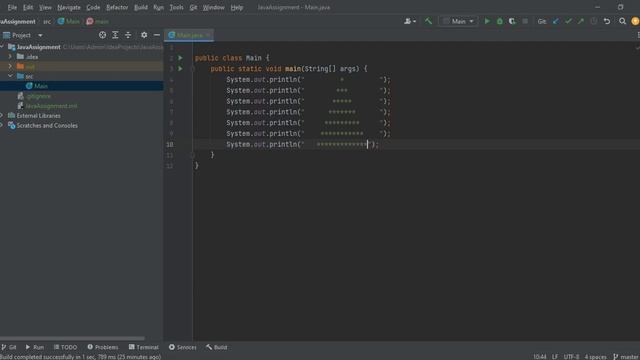The height and width of the screenshot is (360, 640).
Task: Open the Git tool window button
Action: [x=9, y=347]
